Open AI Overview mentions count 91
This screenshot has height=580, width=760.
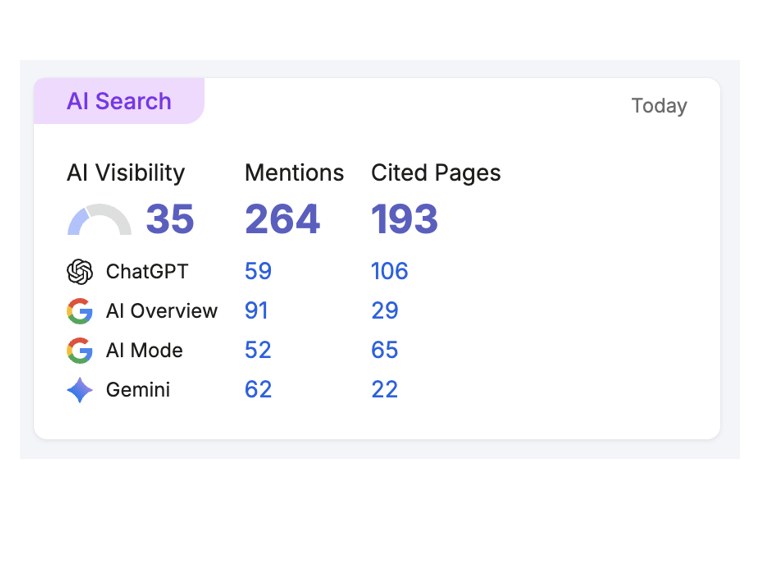click(256, 311)
